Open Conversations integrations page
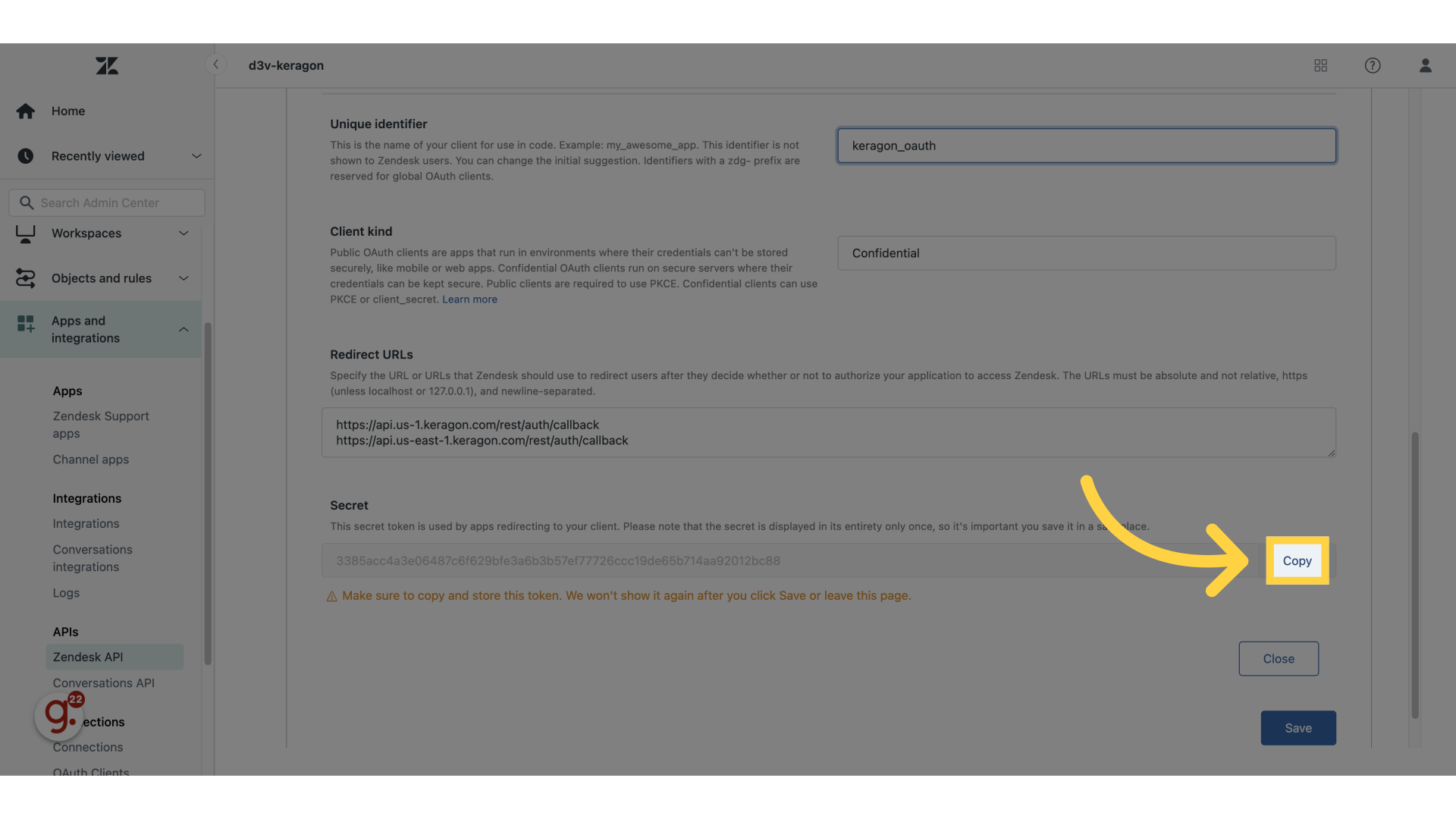Viewport: 1456px width, 819px height. click(93, 558)
